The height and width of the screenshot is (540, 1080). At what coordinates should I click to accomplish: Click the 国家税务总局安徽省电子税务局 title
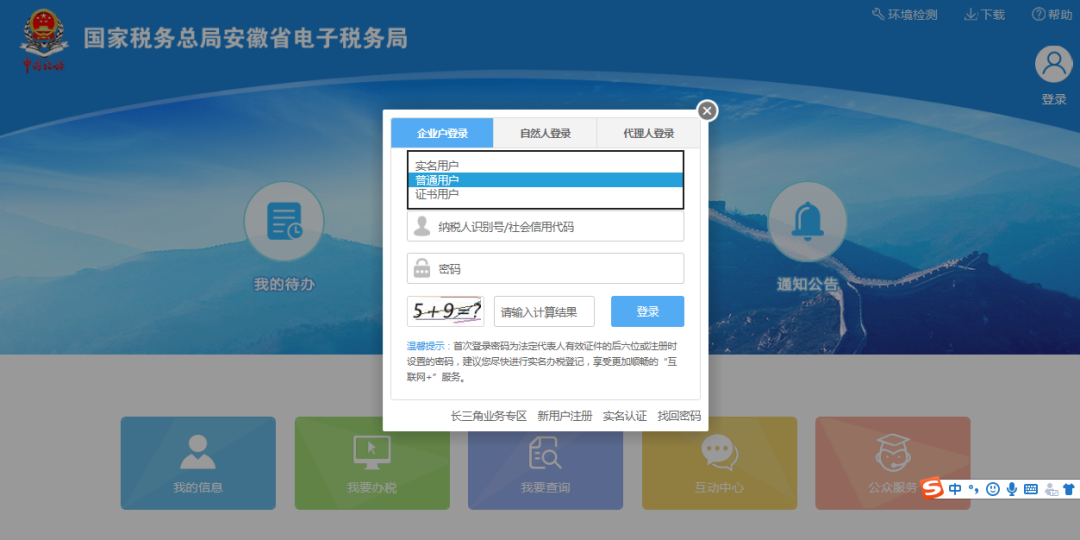click(246, 38)
